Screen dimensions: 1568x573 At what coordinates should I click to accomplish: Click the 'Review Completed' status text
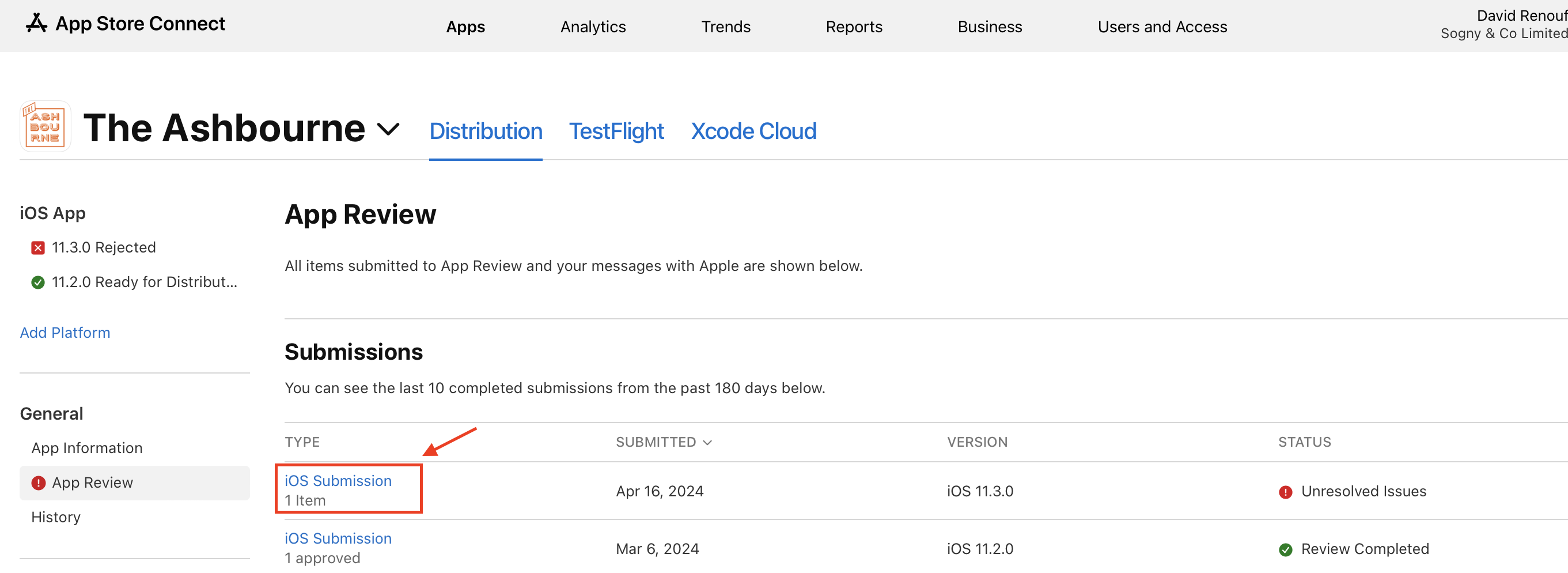click(x=1365, y=550)
